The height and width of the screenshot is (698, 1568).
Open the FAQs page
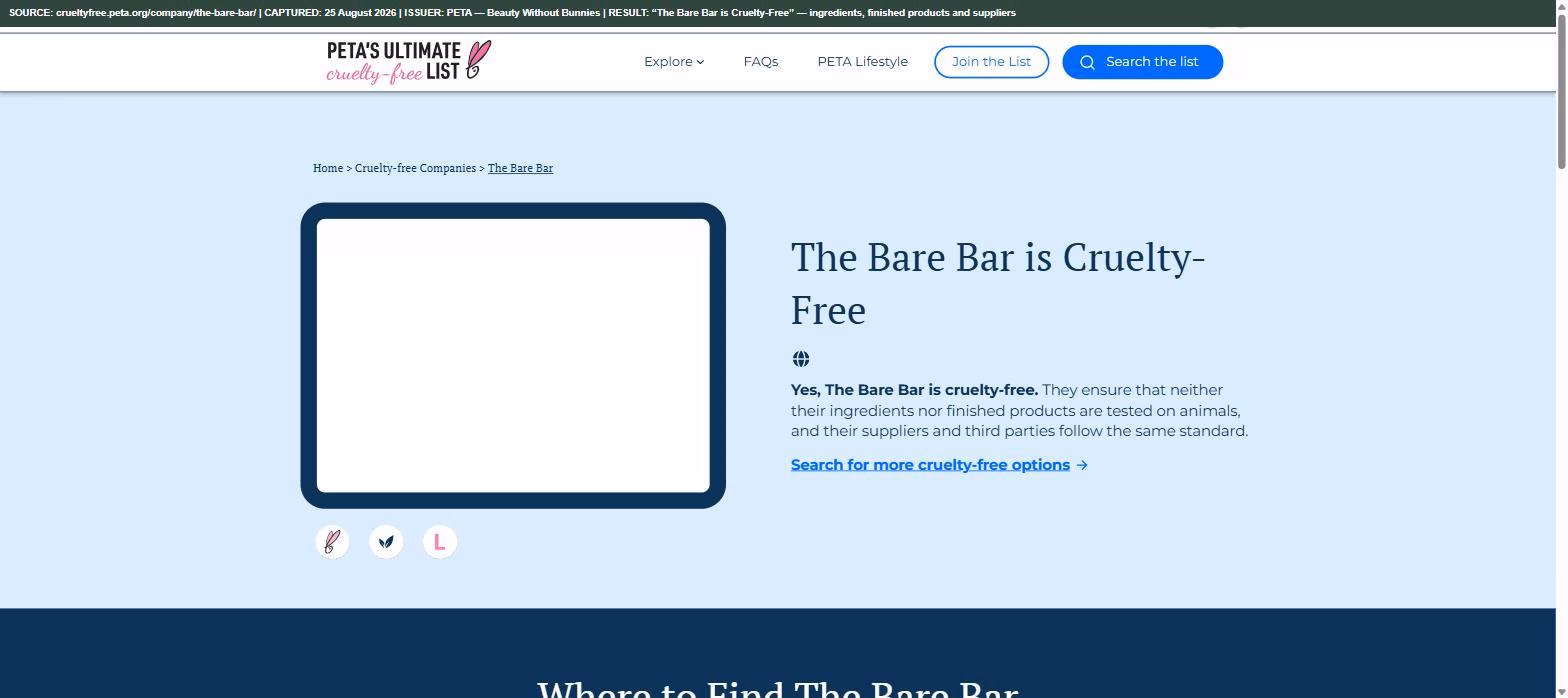tap(761, 62)
